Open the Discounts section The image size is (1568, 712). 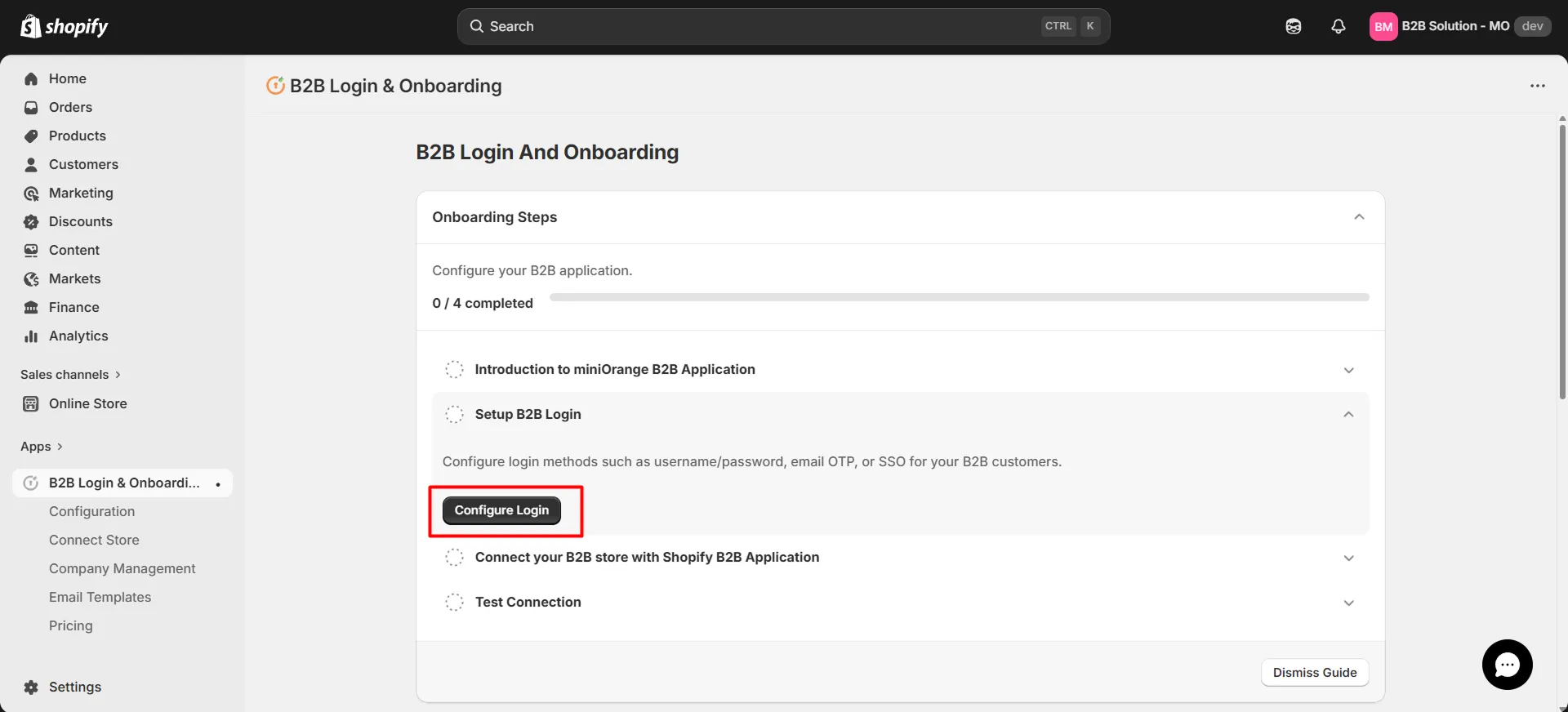81,221
